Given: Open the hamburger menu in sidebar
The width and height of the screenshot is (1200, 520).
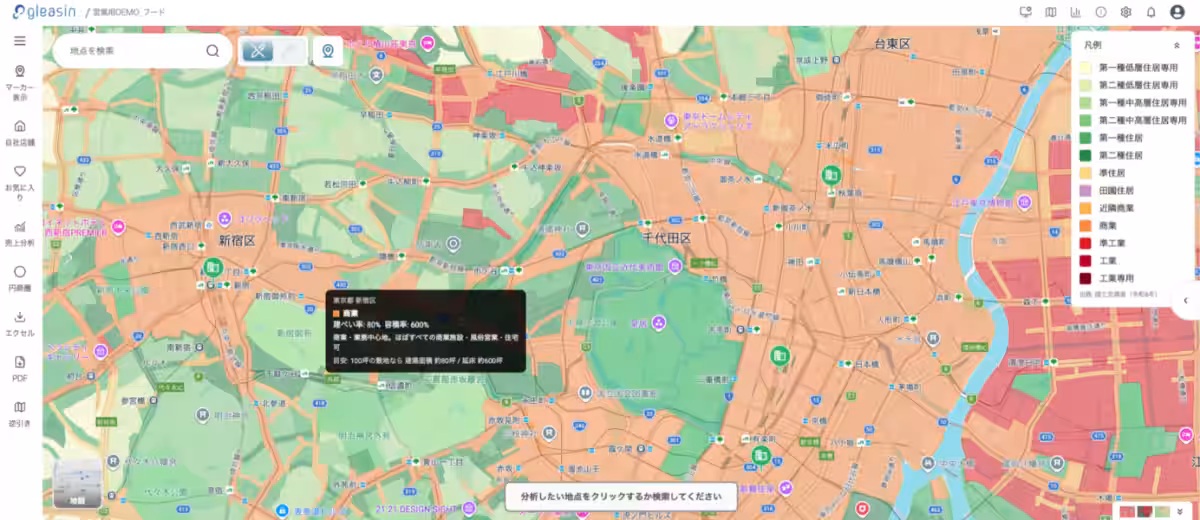Looking at the screenshot, I should [x=20, y=41].
